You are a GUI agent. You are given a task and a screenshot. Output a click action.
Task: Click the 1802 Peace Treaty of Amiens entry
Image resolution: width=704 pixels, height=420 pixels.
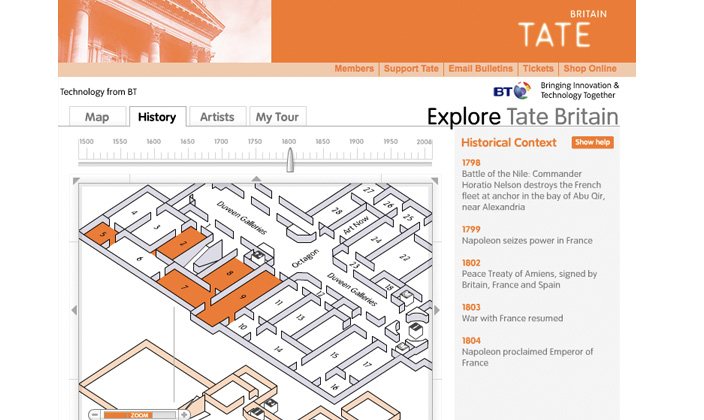click(529, 274)
